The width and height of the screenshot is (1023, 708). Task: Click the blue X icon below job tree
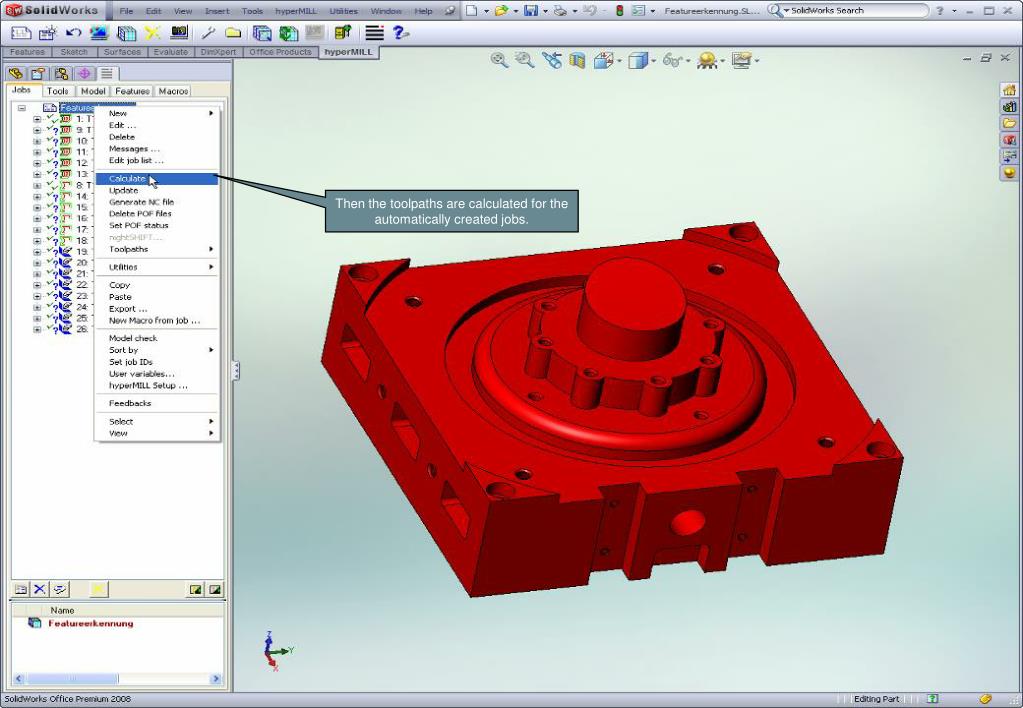click(40, 589)
